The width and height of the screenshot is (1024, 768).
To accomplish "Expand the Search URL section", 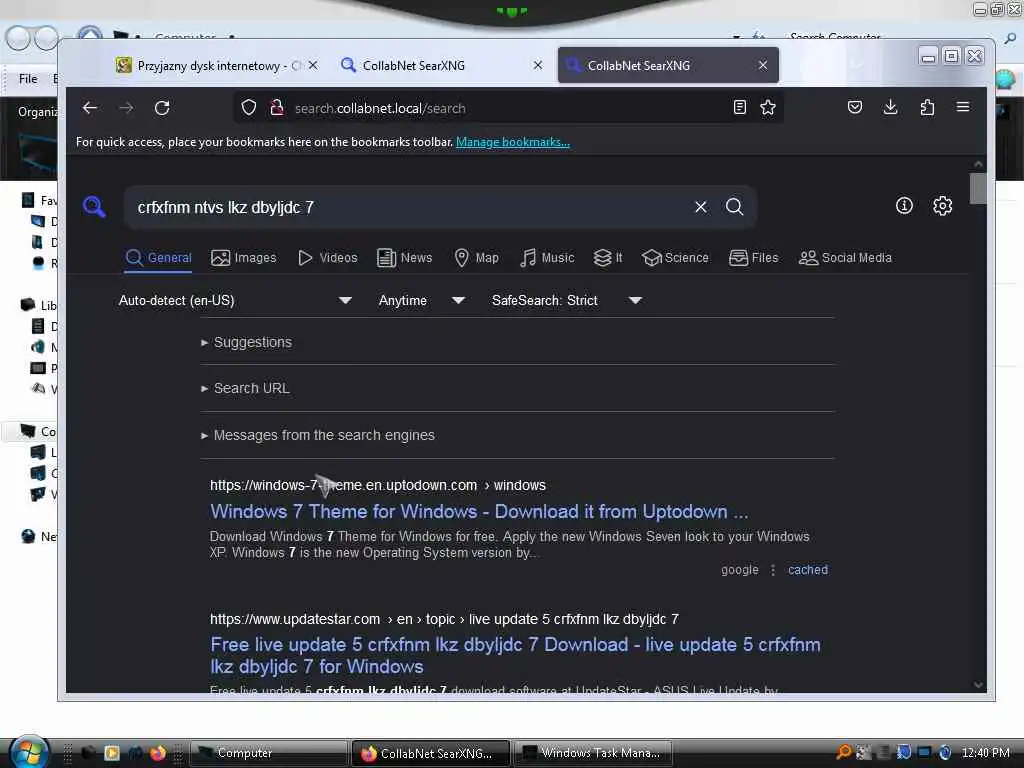I will pos(246,388).
